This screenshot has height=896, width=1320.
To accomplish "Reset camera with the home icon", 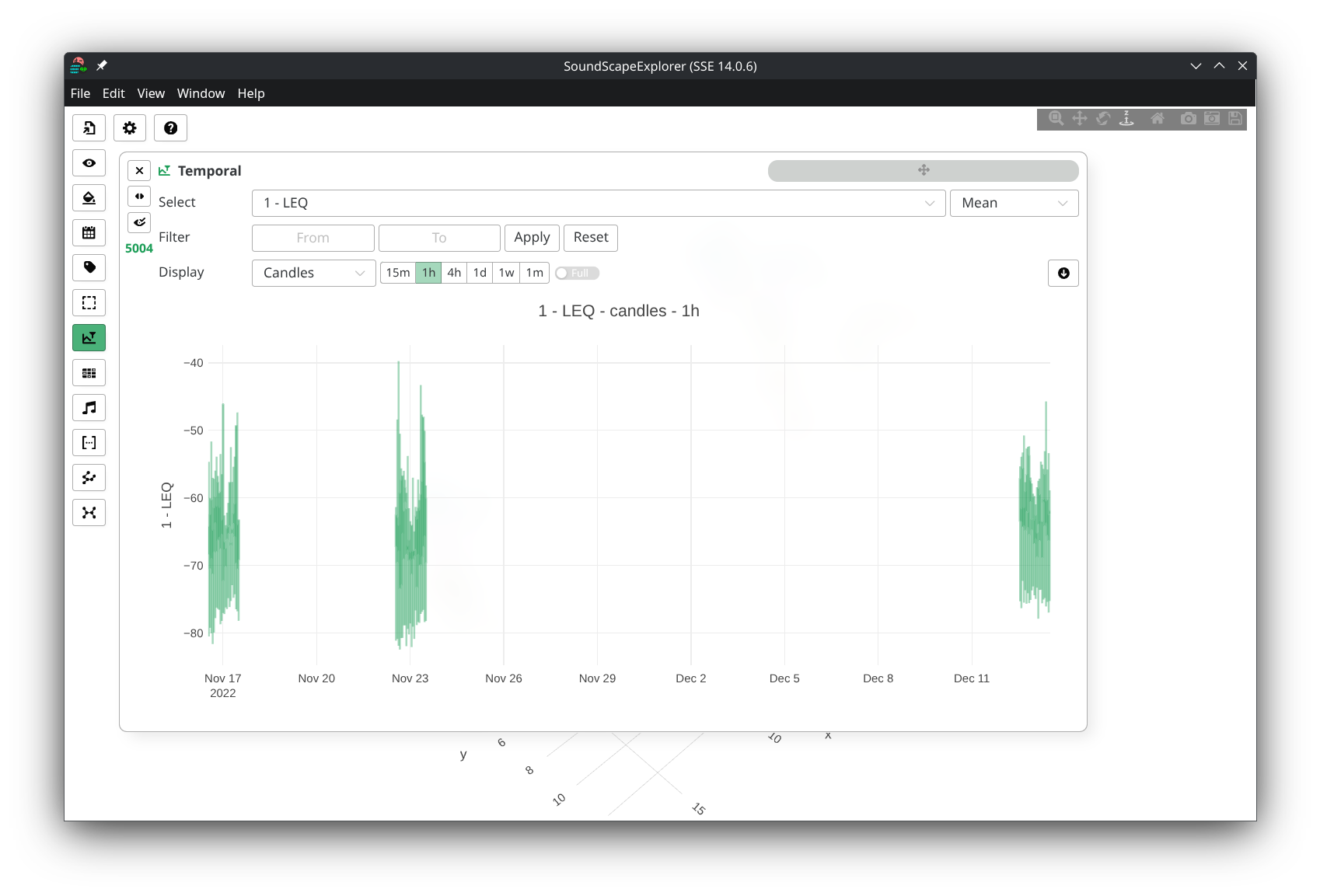I will (1158, 119).
